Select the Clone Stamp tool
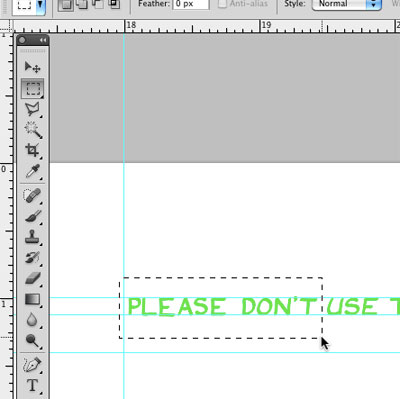 [32, 237]
